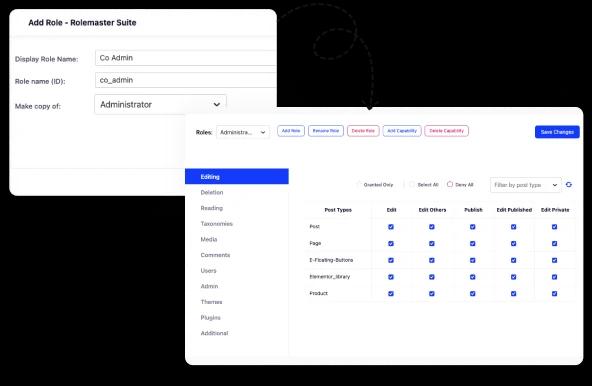The width and height of the screenshot is (592, 386).
Task: Click the Edit Others column header
Action: click(432, 210)
